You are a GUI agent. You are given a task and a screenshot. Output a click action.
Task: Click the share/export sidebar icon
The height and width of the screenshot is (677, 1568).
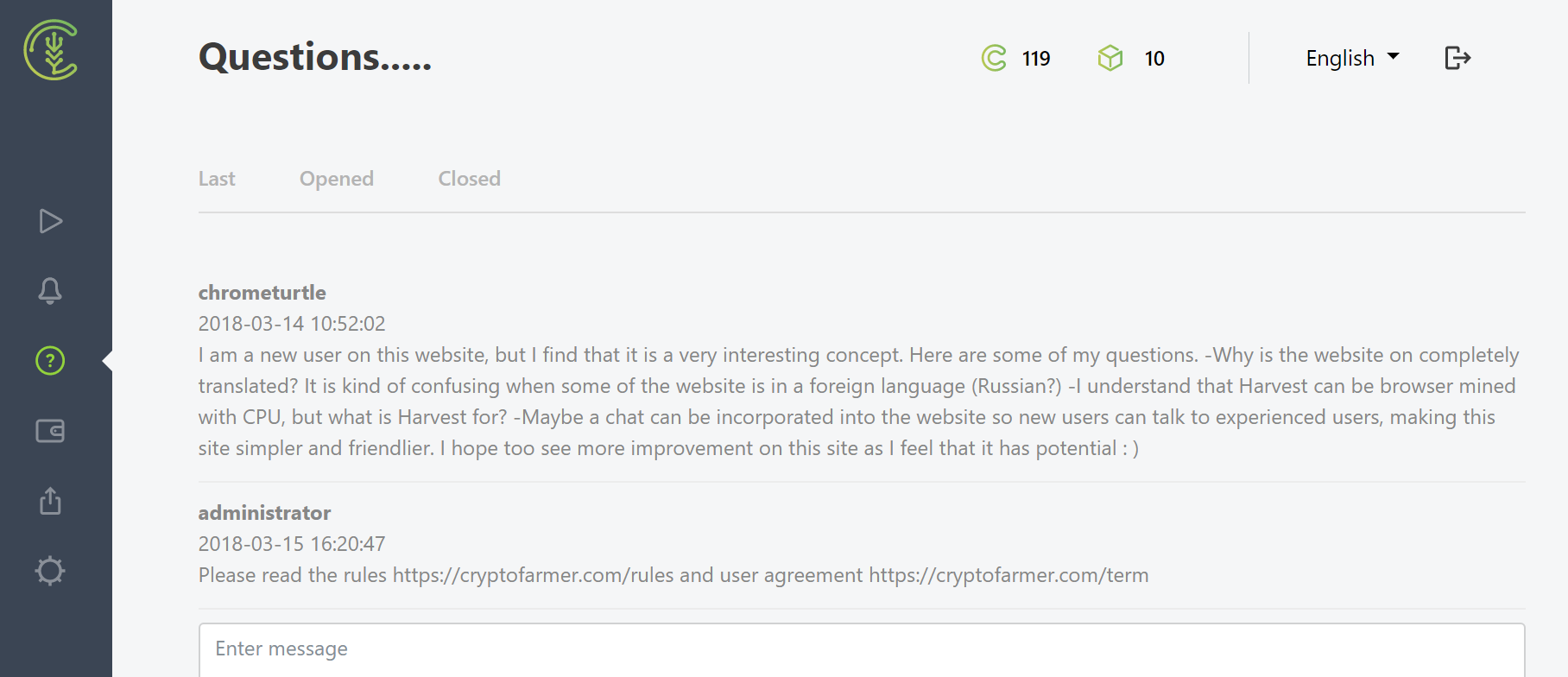point(49,501)
